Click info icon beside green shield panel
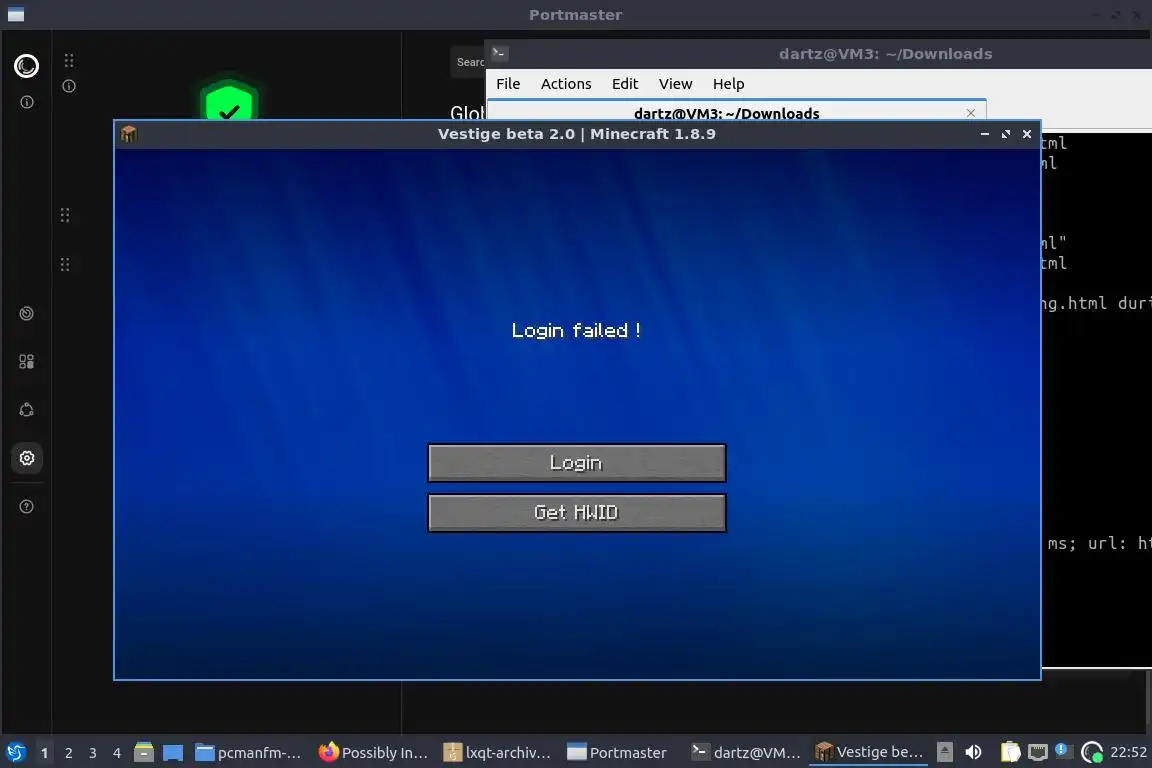Viewport: 1152px width, 768px height. tap(69, 86)
